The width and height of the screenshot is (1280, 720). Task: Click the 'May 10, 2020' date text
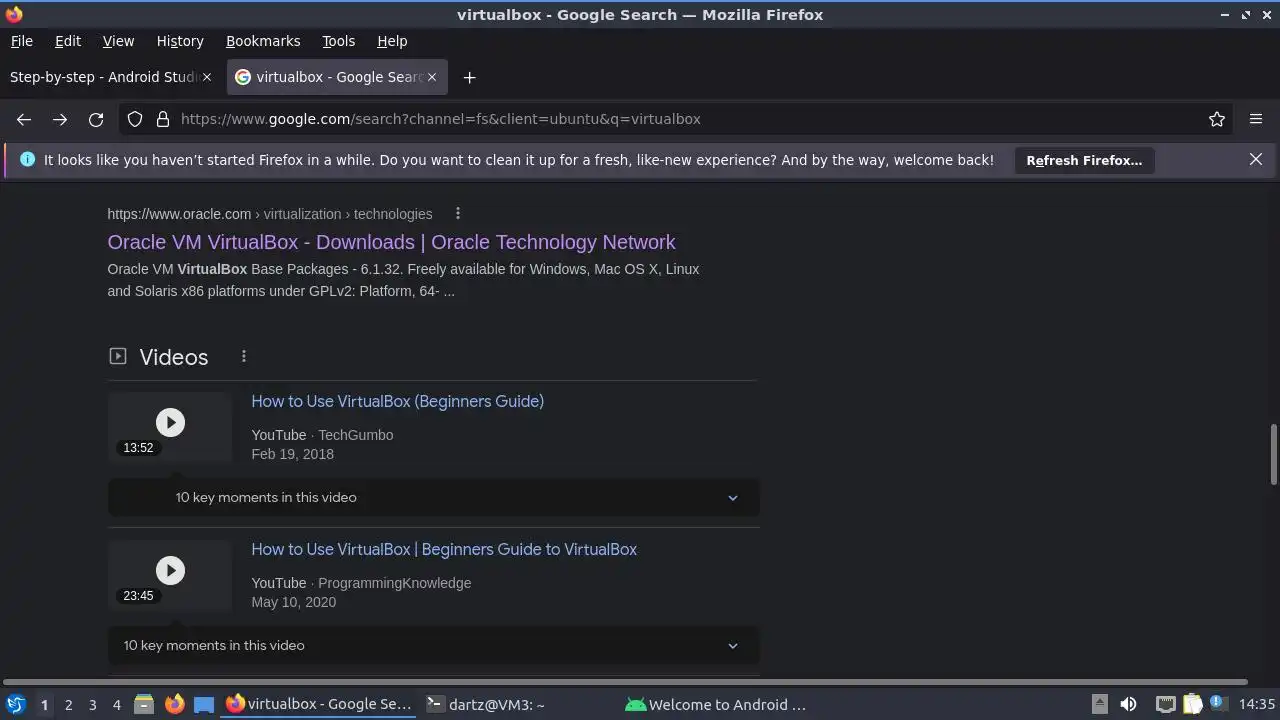[293, 602]
